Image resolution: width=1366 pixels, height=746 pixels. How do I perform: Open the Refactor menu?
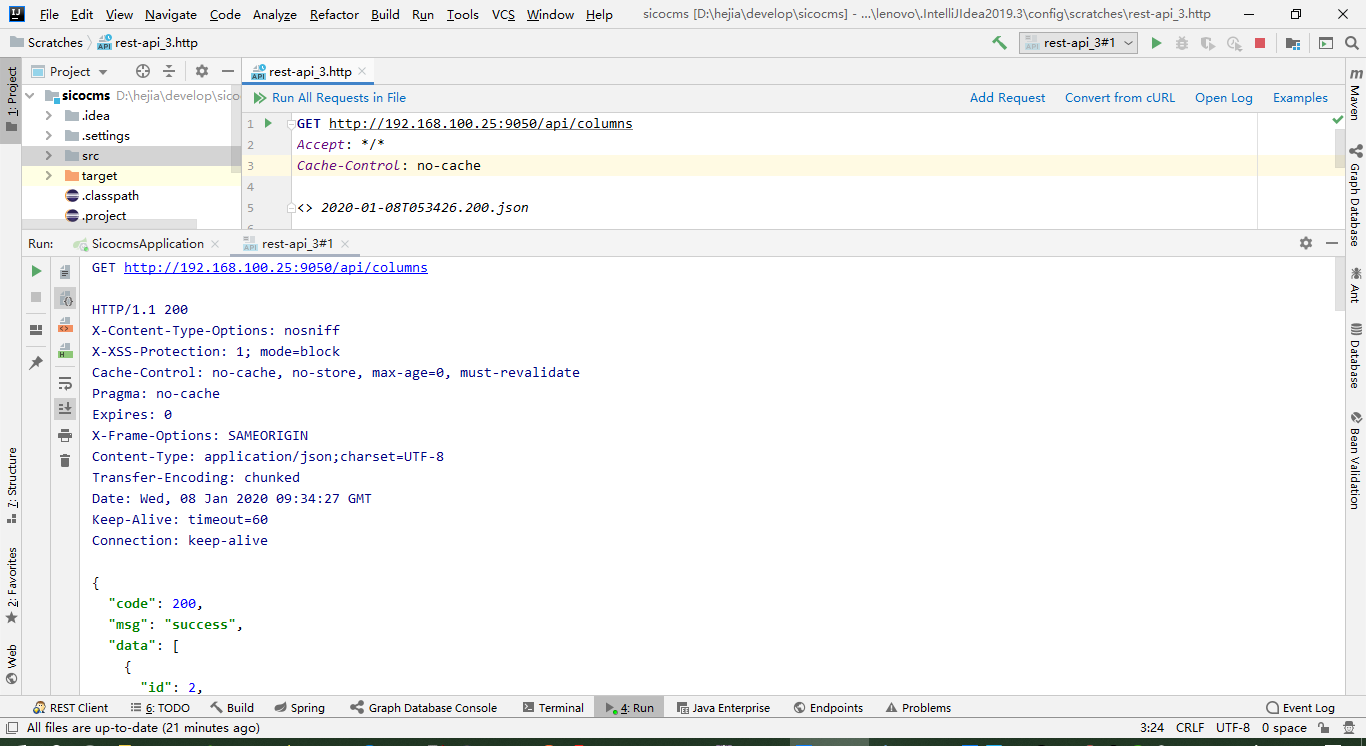(333, 14)
